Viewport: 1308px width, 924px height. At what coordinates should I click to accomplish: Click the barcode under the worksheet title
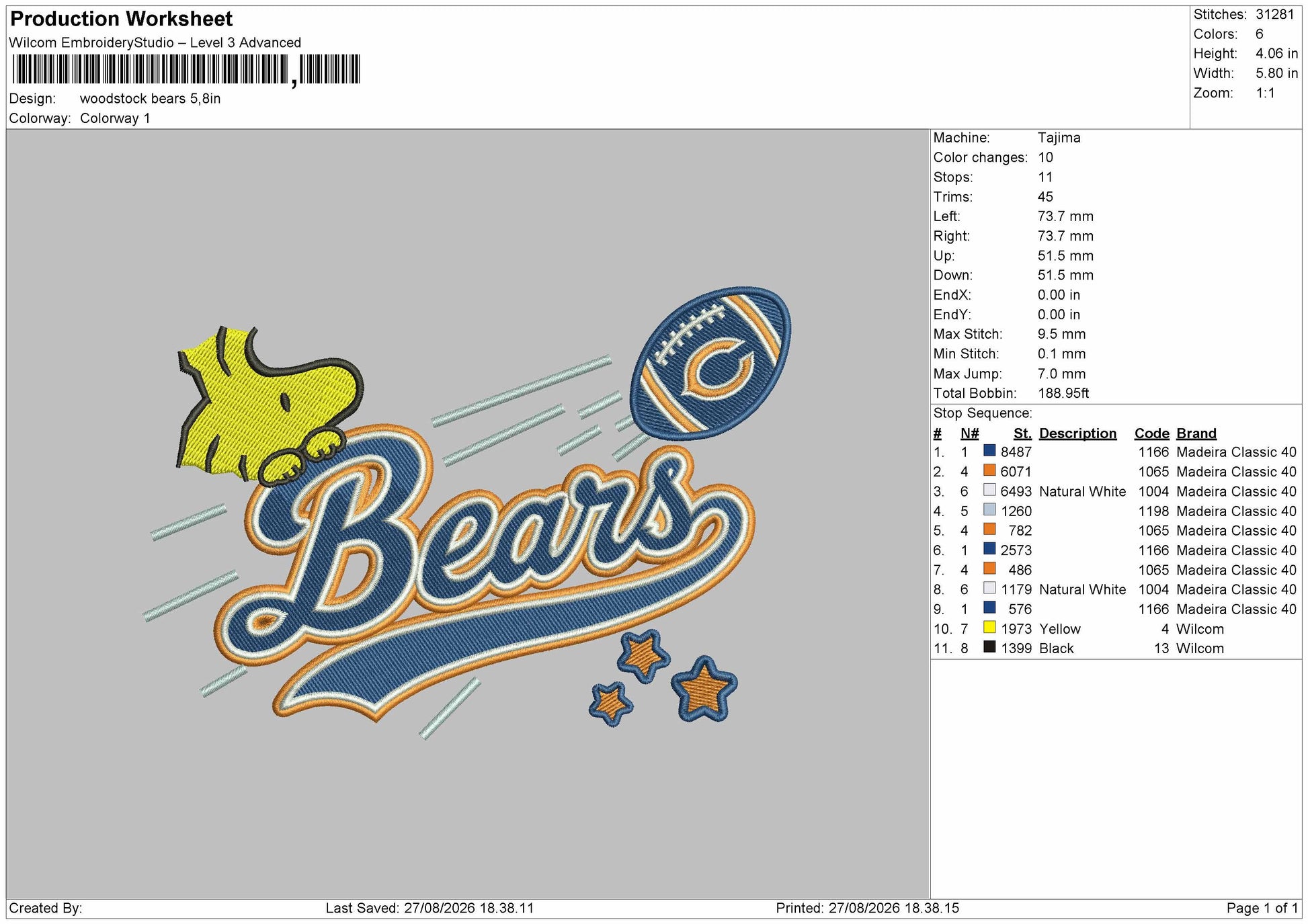186,69
